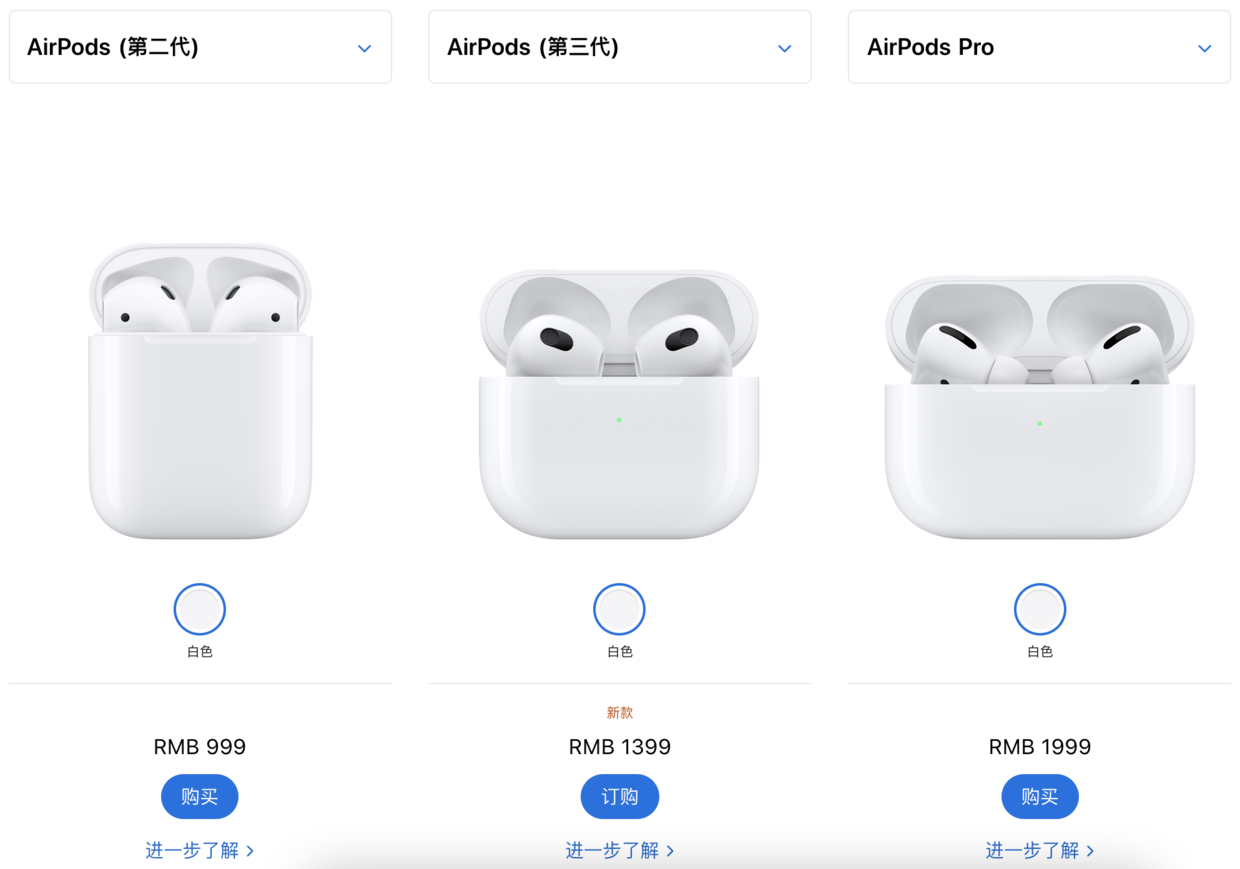Viewport: 1240px width, 869px height.
Task: Click the third-generation AirPods product image
Action: 620,404
